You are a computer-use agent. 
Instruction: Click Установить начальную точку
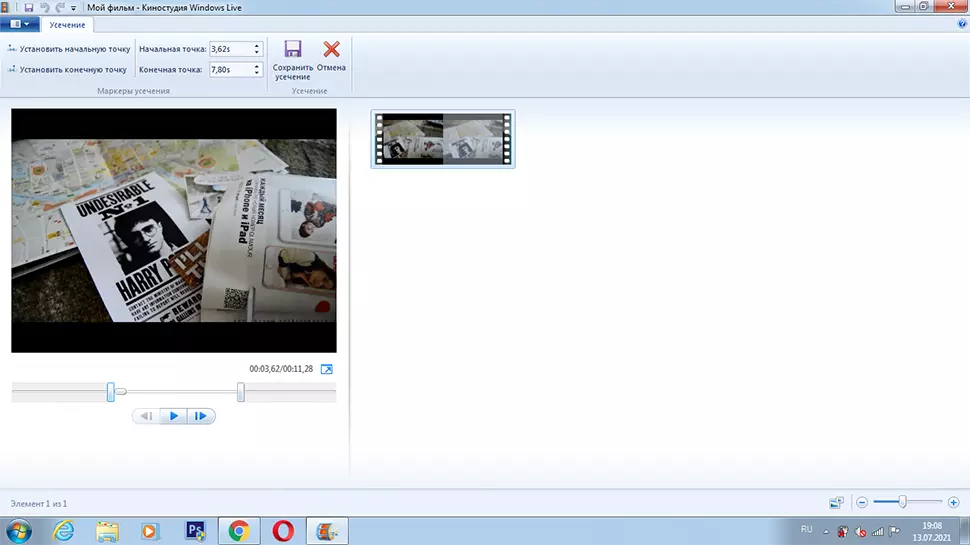point(68,48)
